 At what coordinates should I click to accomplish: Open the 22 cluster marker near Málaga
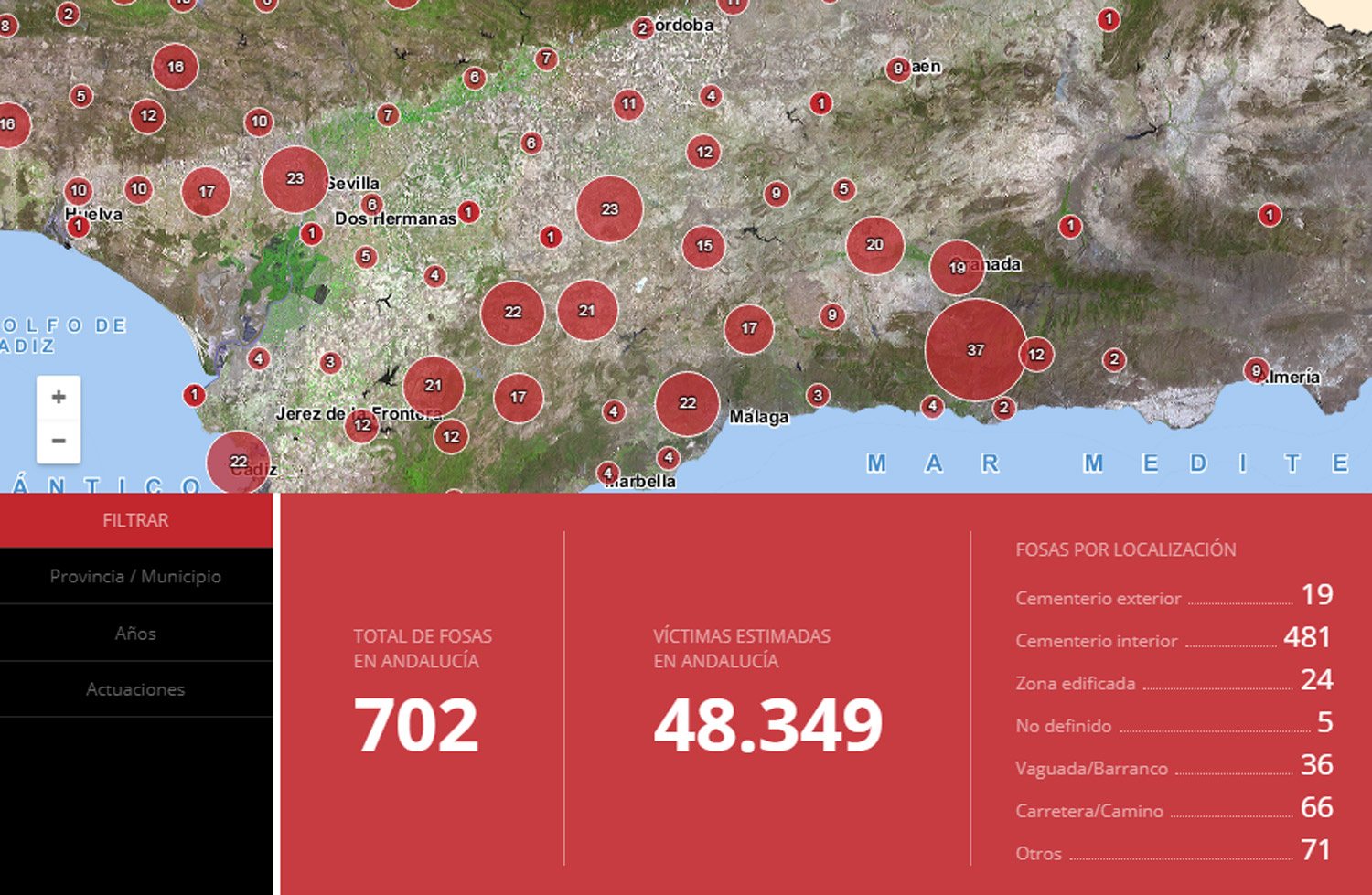[x=687, y=403]
